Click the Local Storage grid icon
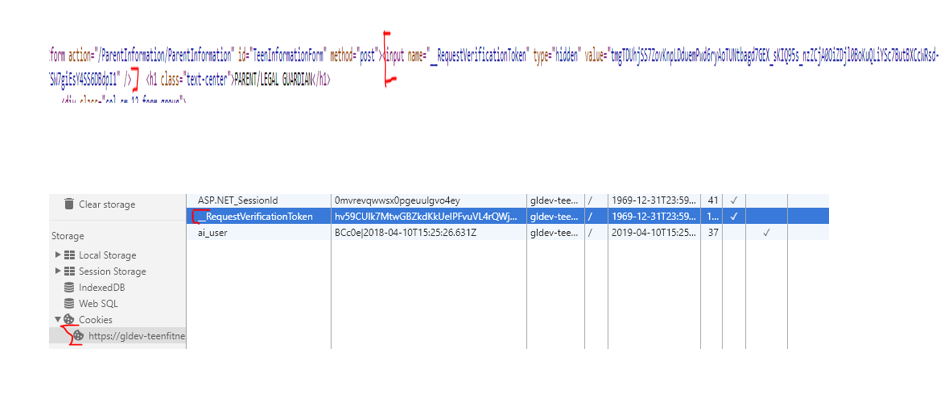The image size is (947, 418). [x=70, y=255]
